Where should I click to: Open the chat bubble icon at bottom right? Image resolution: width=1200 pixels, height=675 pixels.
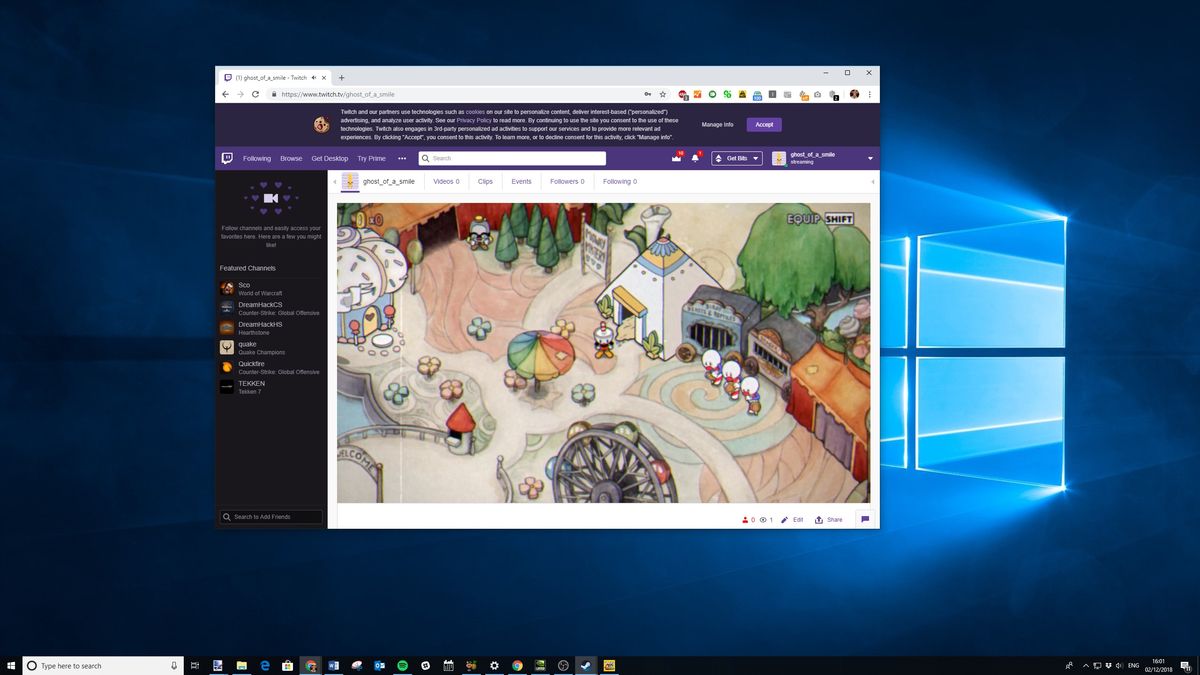click(x=865, y=519)
